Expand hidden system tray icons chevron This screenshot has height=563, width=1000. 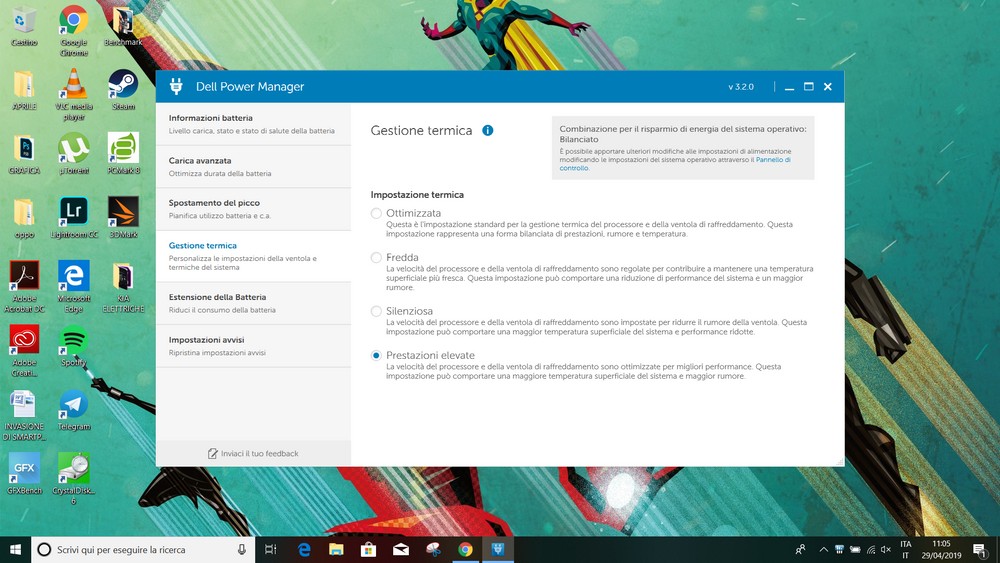[823, 549]
